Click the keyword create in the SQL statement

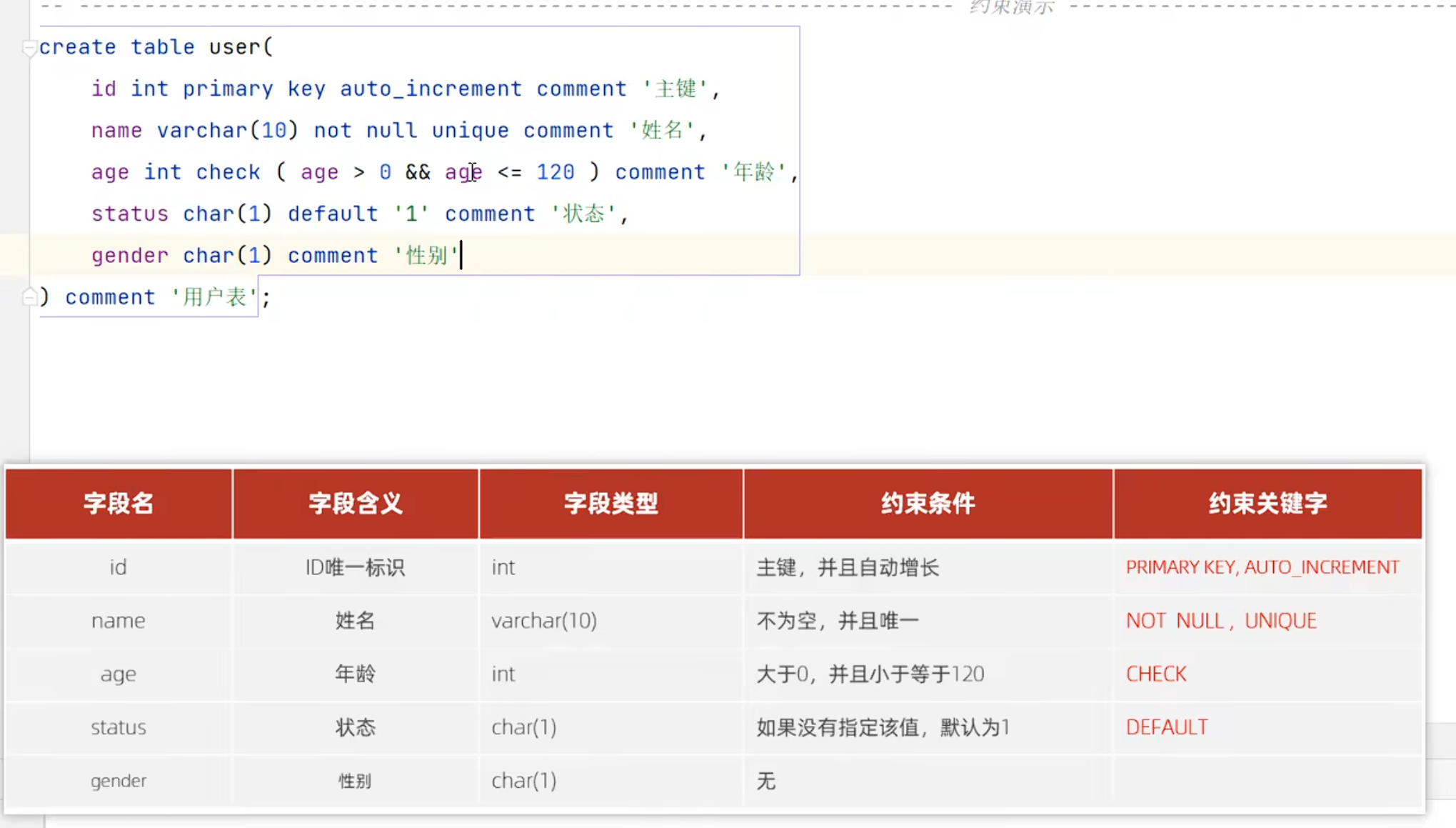[x=77, y=46]
